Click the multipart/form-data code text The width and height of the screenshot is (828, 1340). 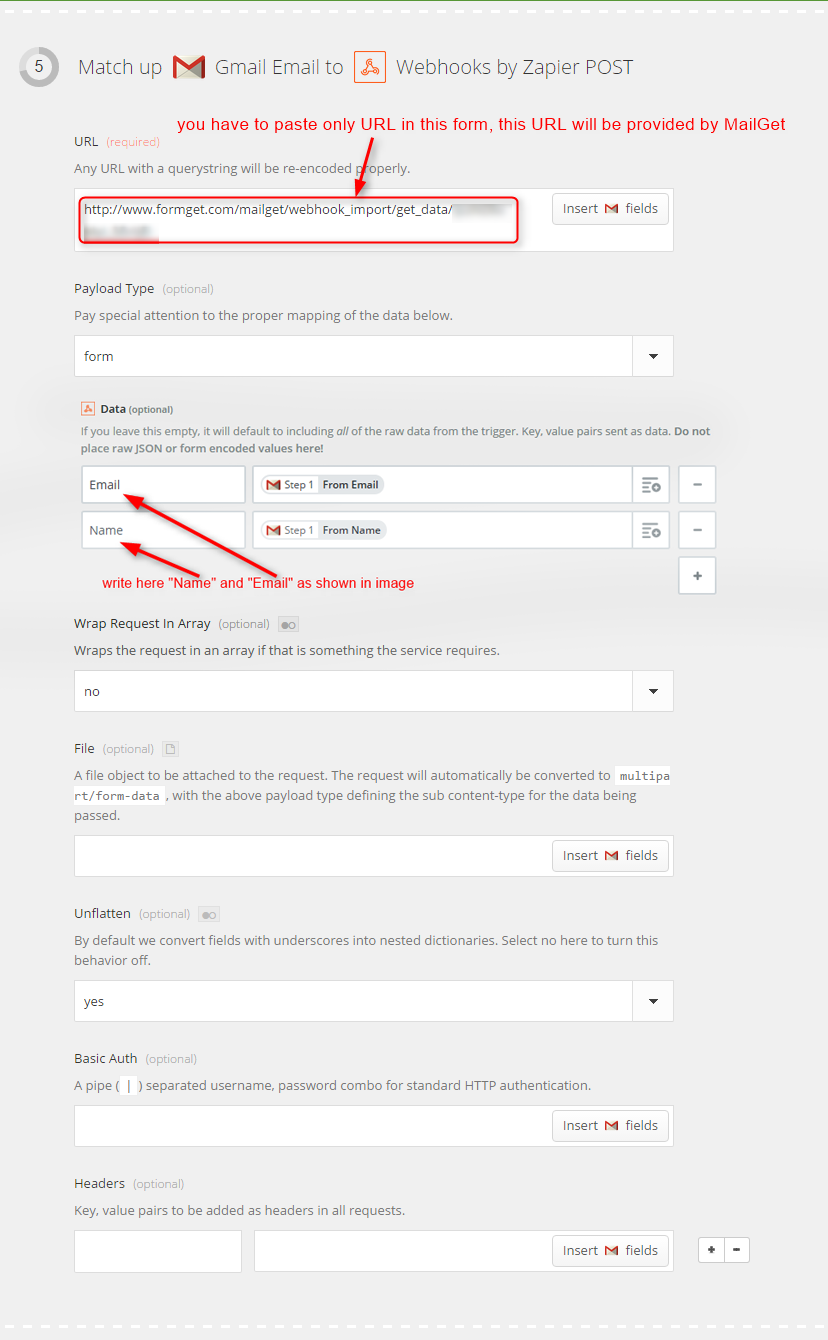pyautogui.click(x=371, y=785)
